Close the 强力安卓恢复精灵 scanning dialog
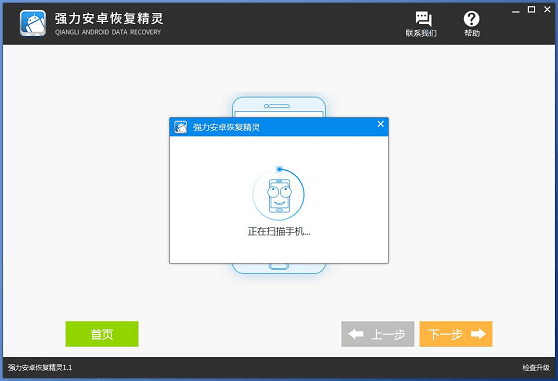 tap(380, 124)
